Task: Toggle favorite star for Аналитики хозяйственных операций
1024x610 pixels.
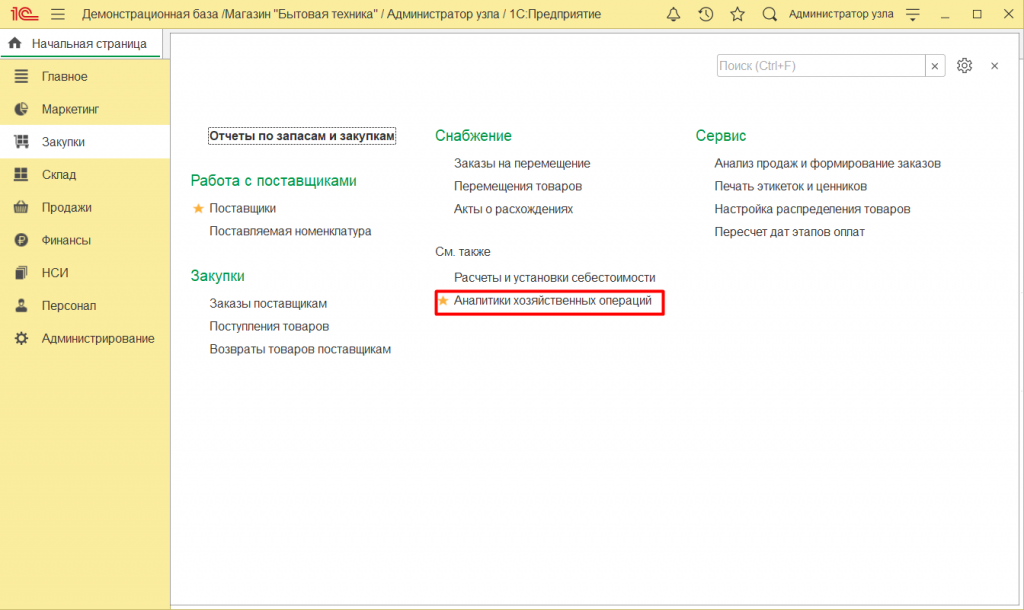Action: coord(443,300)
